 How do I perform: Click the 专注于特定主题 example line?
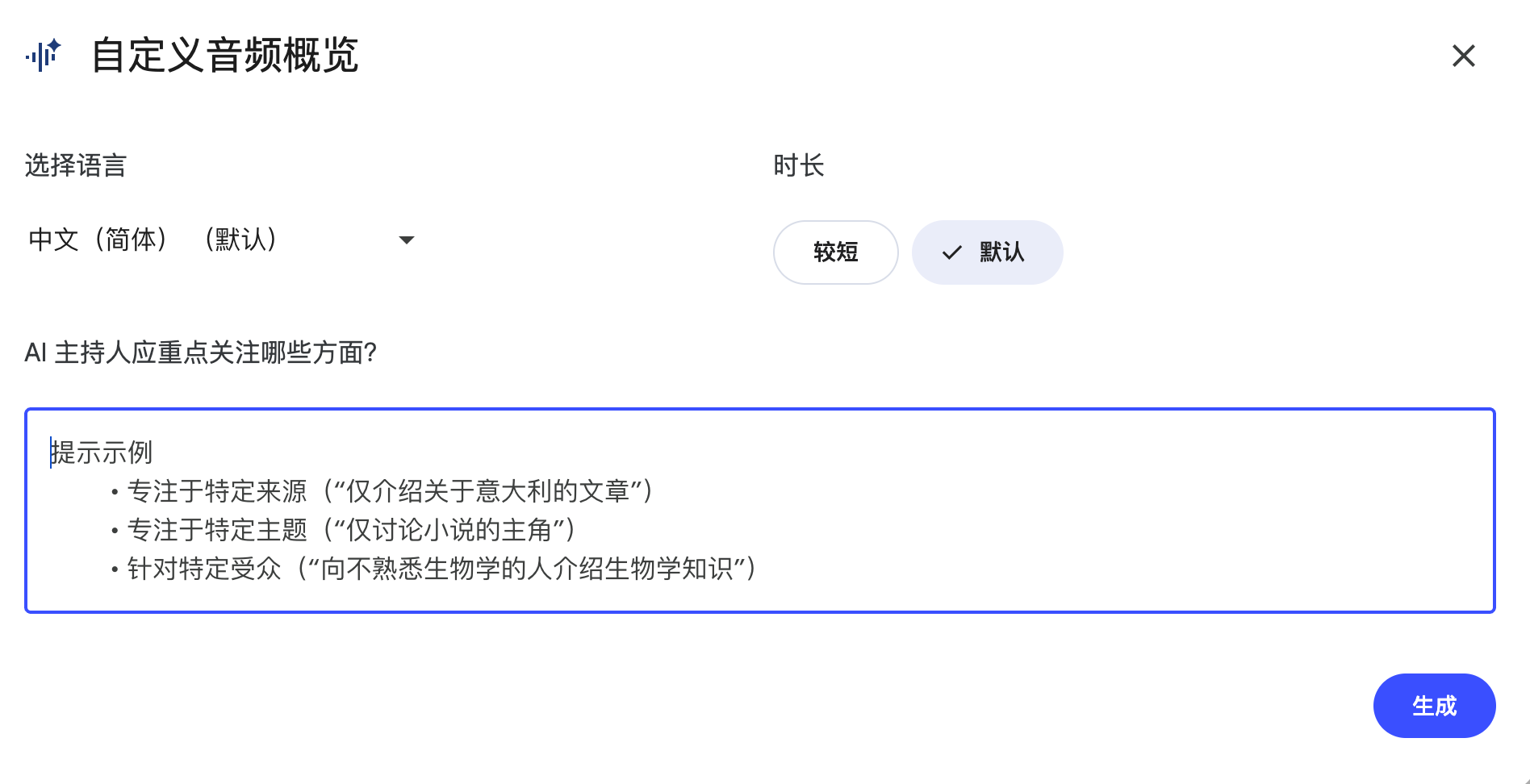point(345,530)
